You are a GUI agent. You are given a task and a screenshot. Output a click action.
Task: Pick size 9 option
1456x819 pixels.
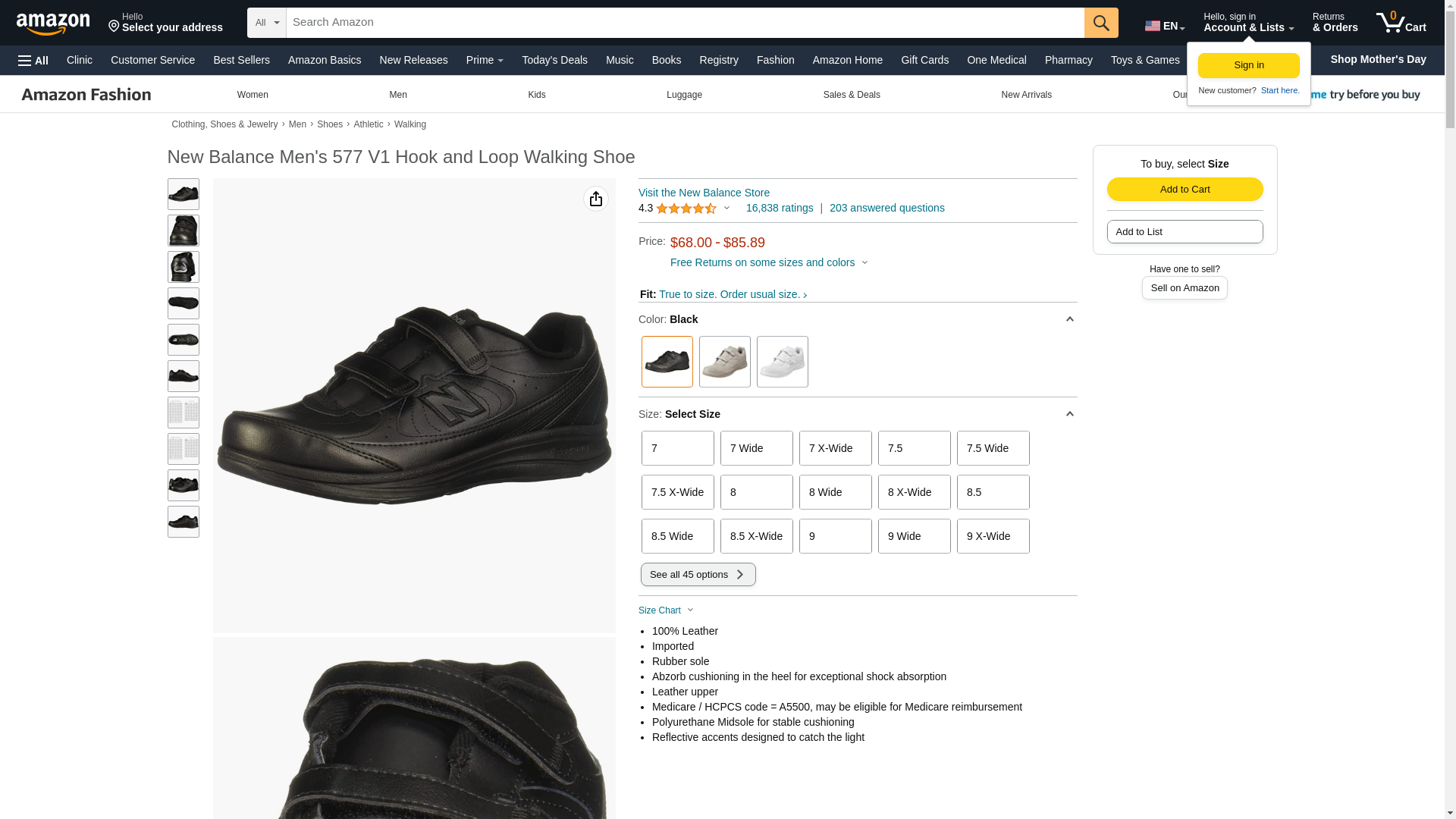tap(835, 536)
